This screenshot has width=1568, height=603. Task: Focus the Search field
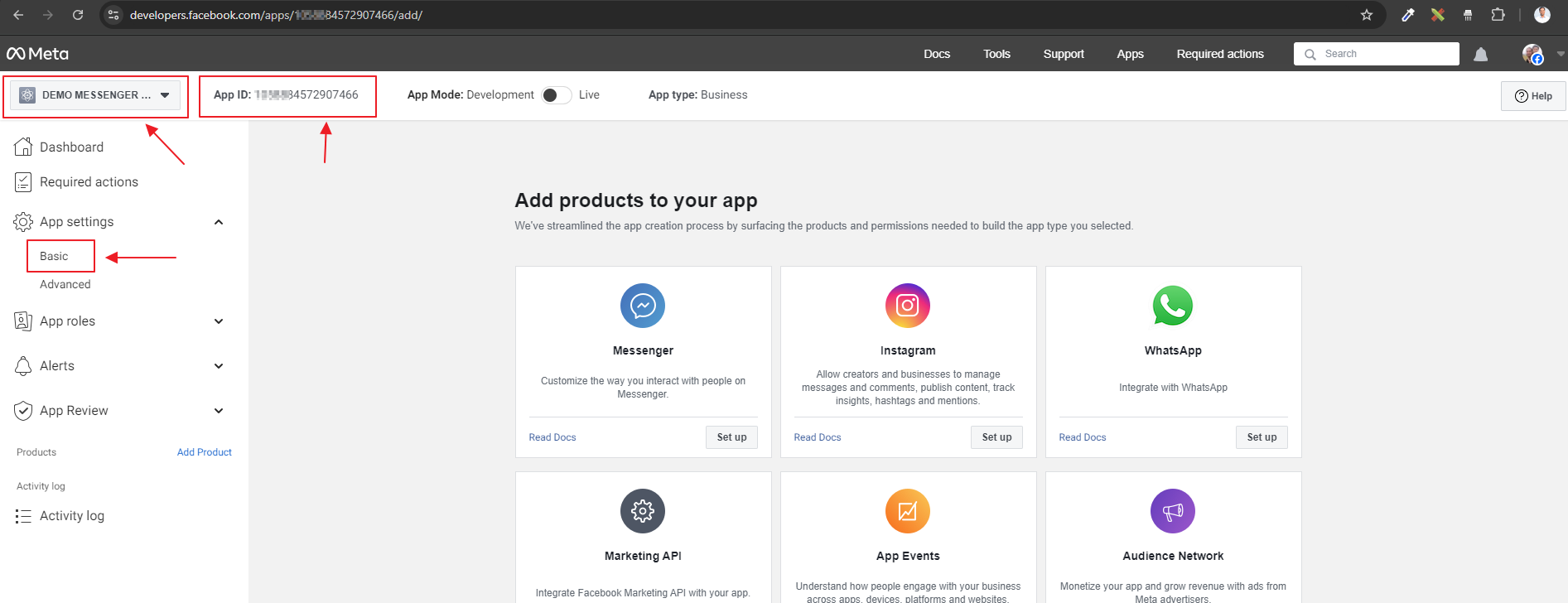click(1377, 54)
